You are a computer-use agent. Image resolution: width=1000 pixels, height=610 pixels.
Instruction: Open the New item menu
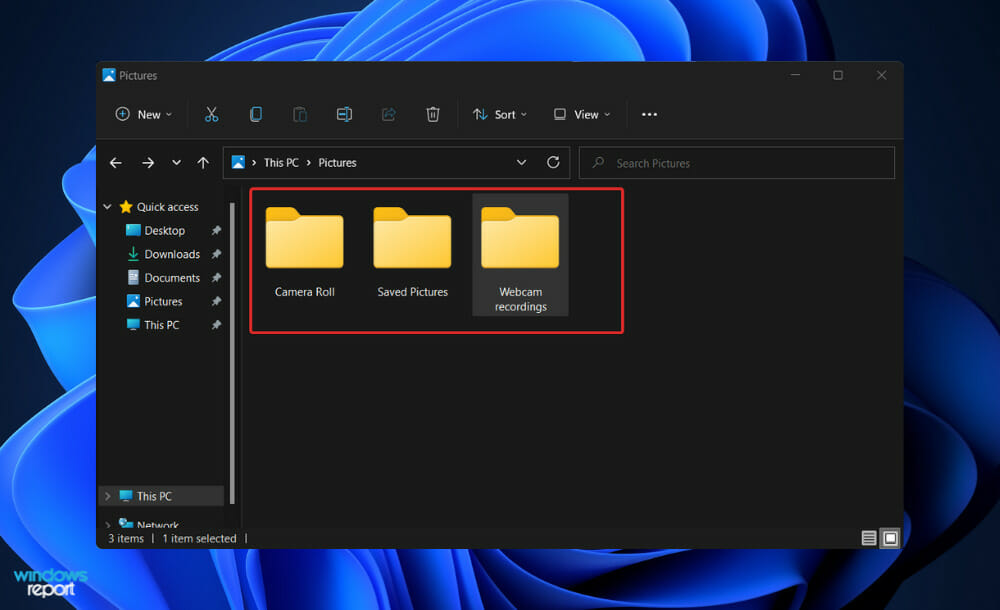click(143, 114)
